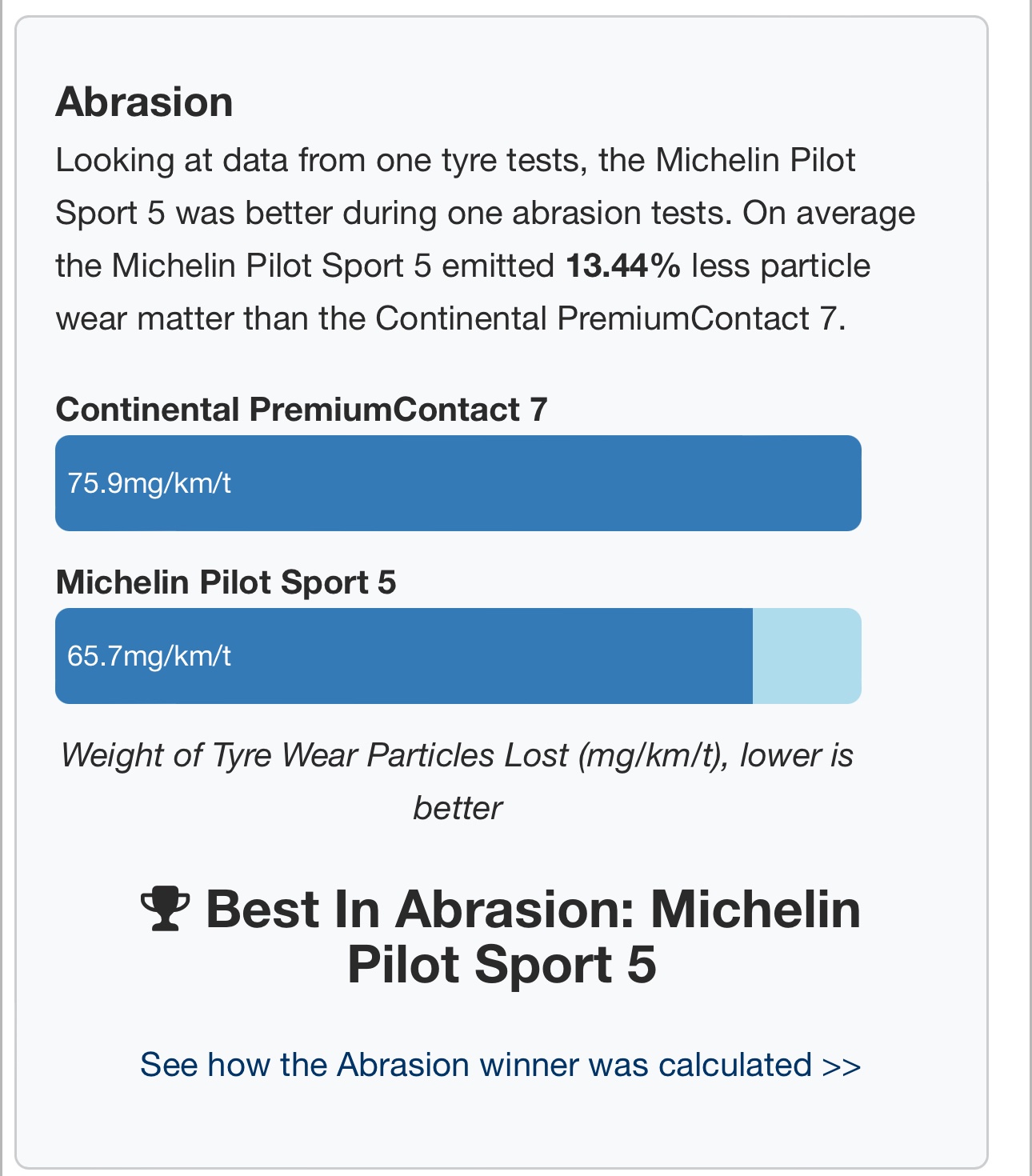Click the bold 13.44% figure
The height and width of the screenshot is (1176, 1032).
click(x=623, y=266)
